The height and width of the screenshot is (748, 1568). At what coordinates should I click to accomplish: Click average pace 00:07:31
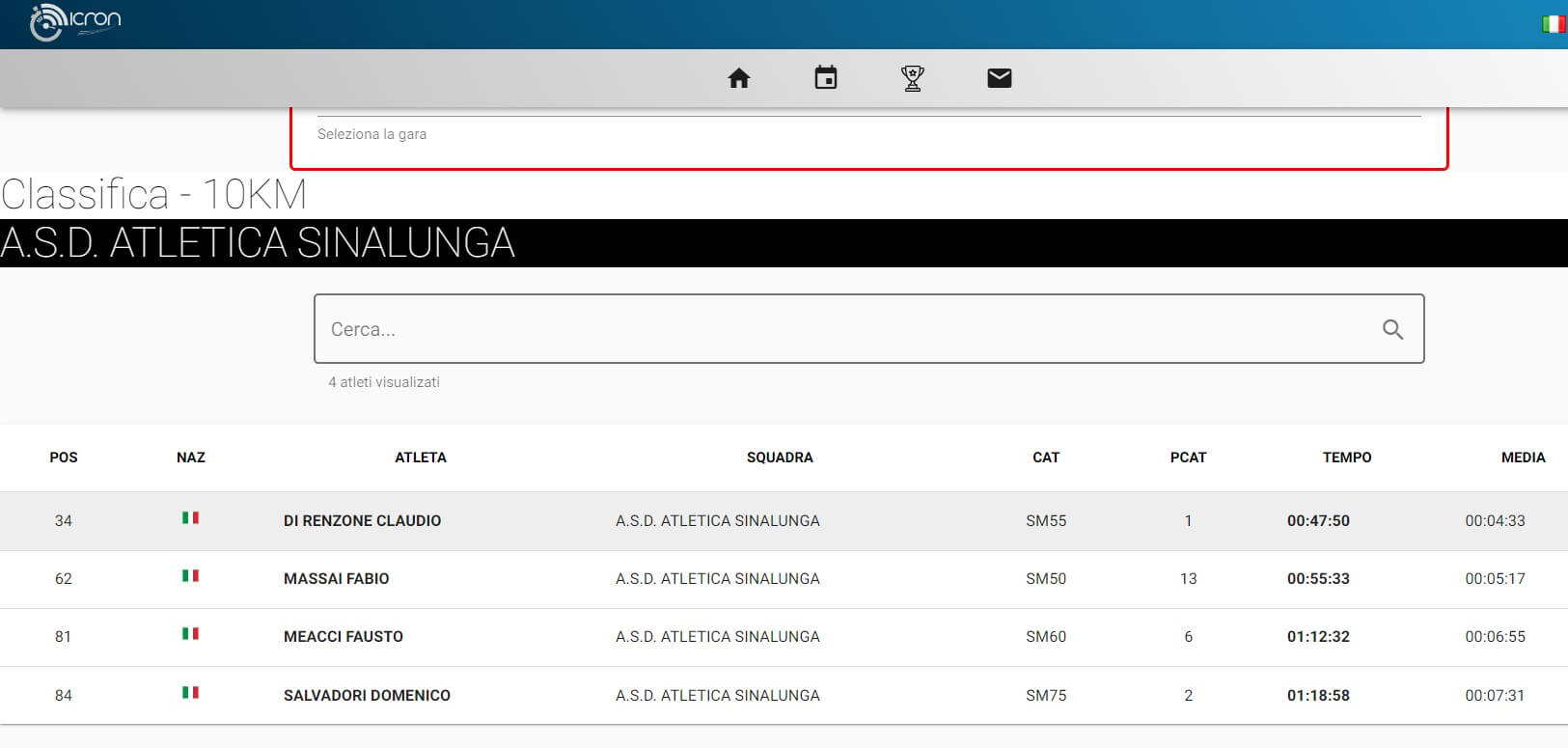point(1495,696)
